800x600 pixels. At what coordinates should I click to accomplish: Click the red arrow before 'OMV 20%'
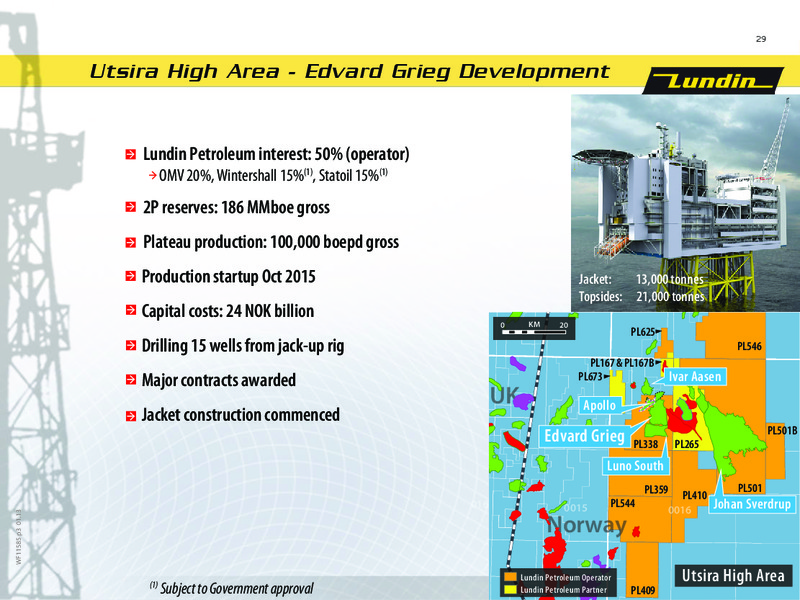[x=153, y=176]
